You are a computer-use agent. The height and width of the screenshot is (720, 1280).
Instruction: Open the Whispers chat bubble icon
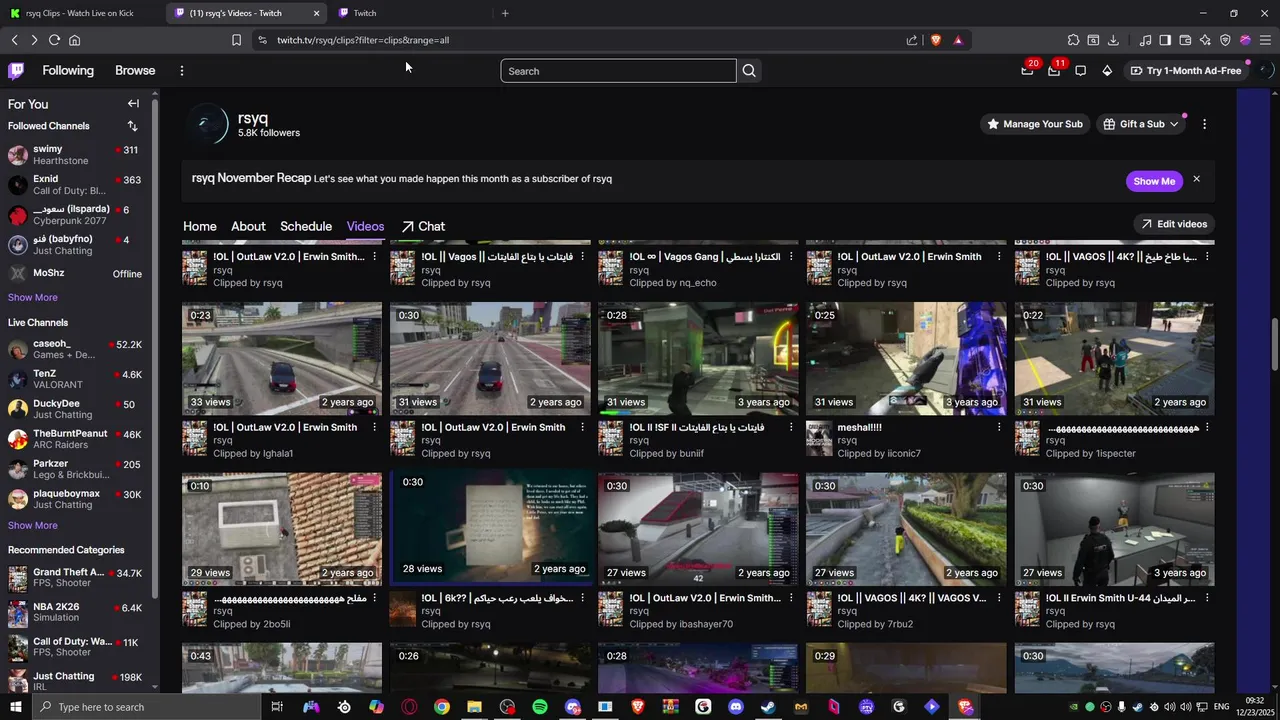(x=1080, y=71)
